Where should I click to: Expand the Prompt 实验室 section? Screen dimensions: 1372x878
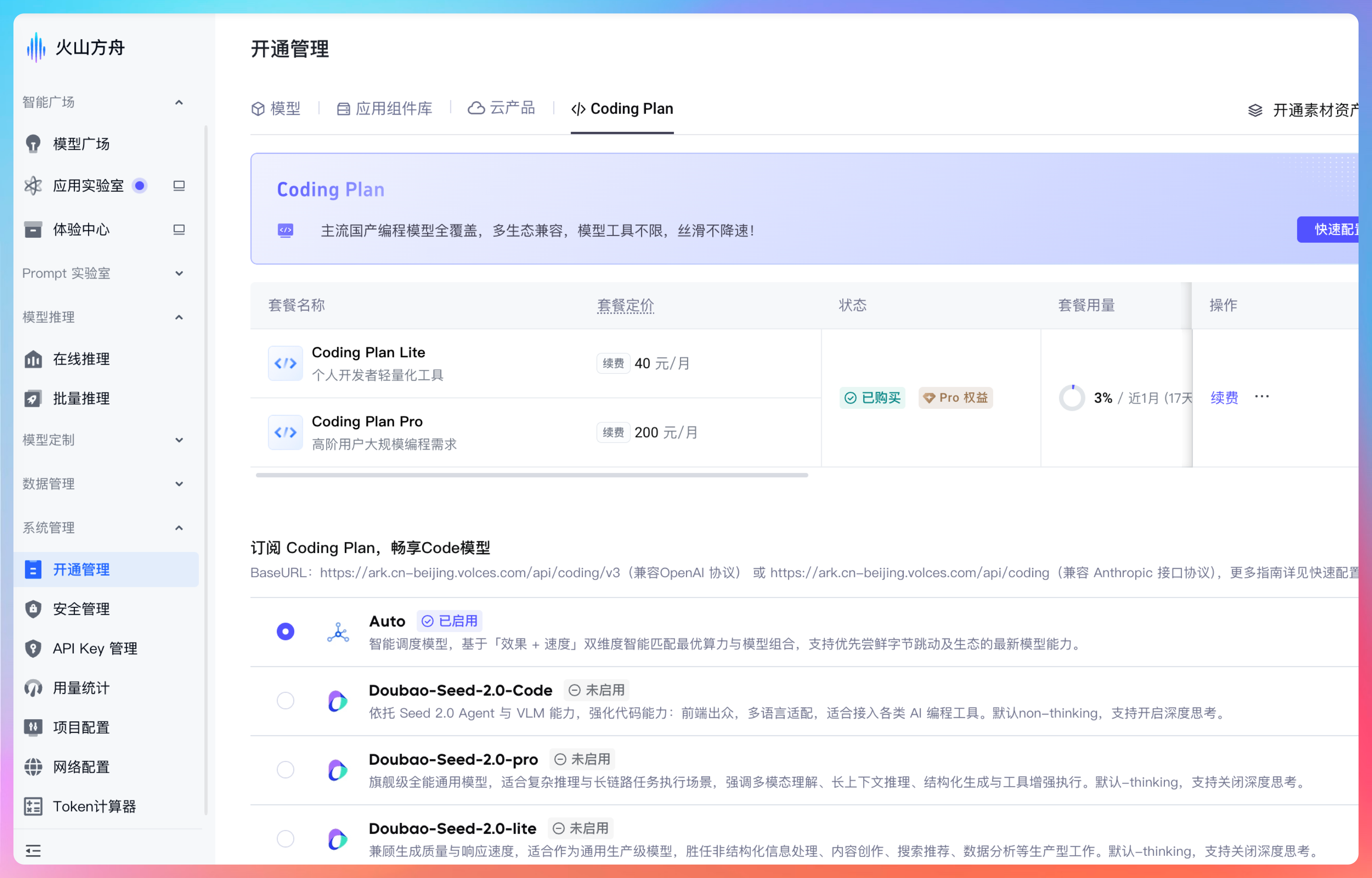(x=179, y=274)
